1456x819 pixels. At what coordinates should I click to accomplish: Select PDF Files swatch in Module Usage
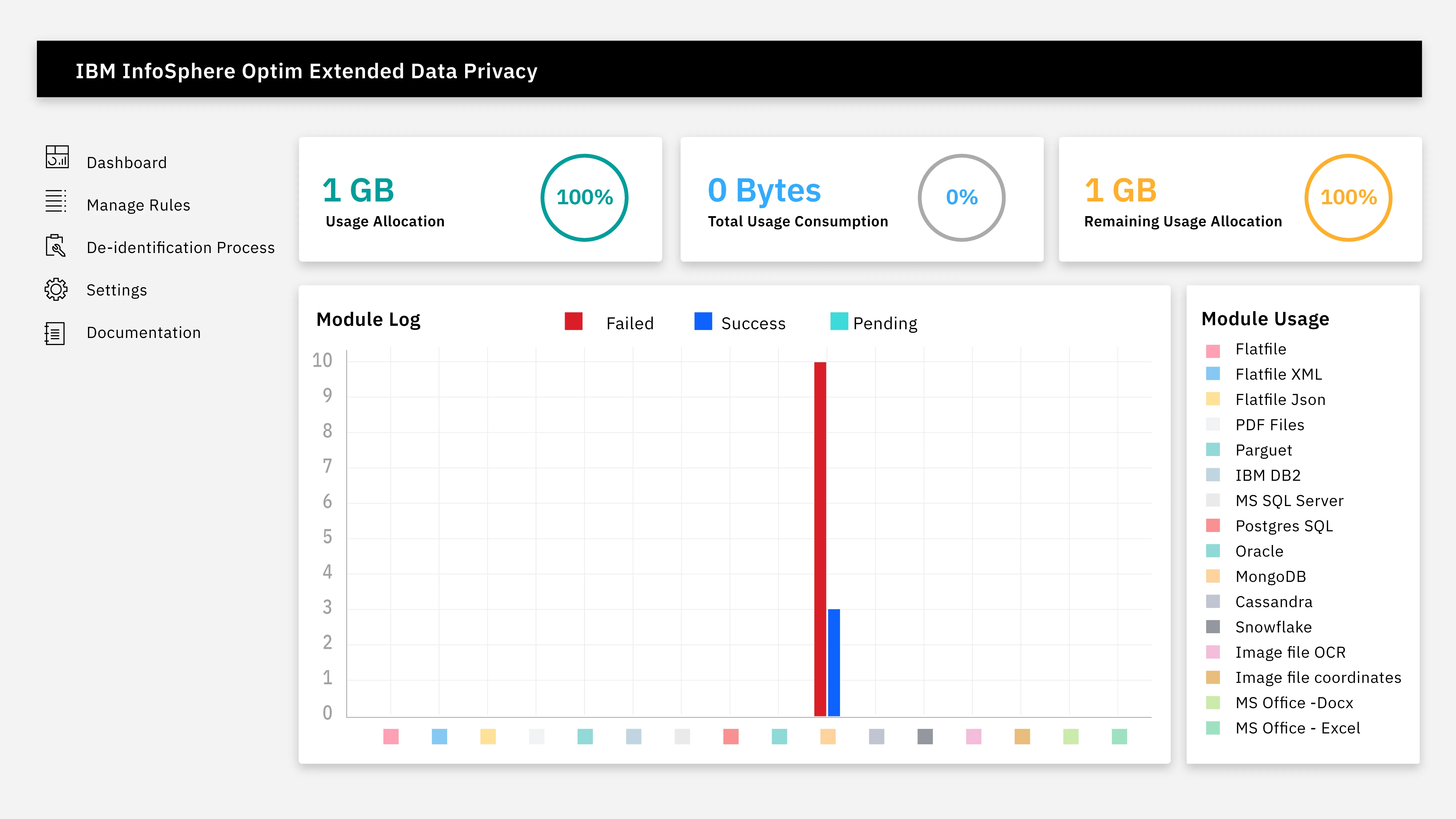point(1213,424)
